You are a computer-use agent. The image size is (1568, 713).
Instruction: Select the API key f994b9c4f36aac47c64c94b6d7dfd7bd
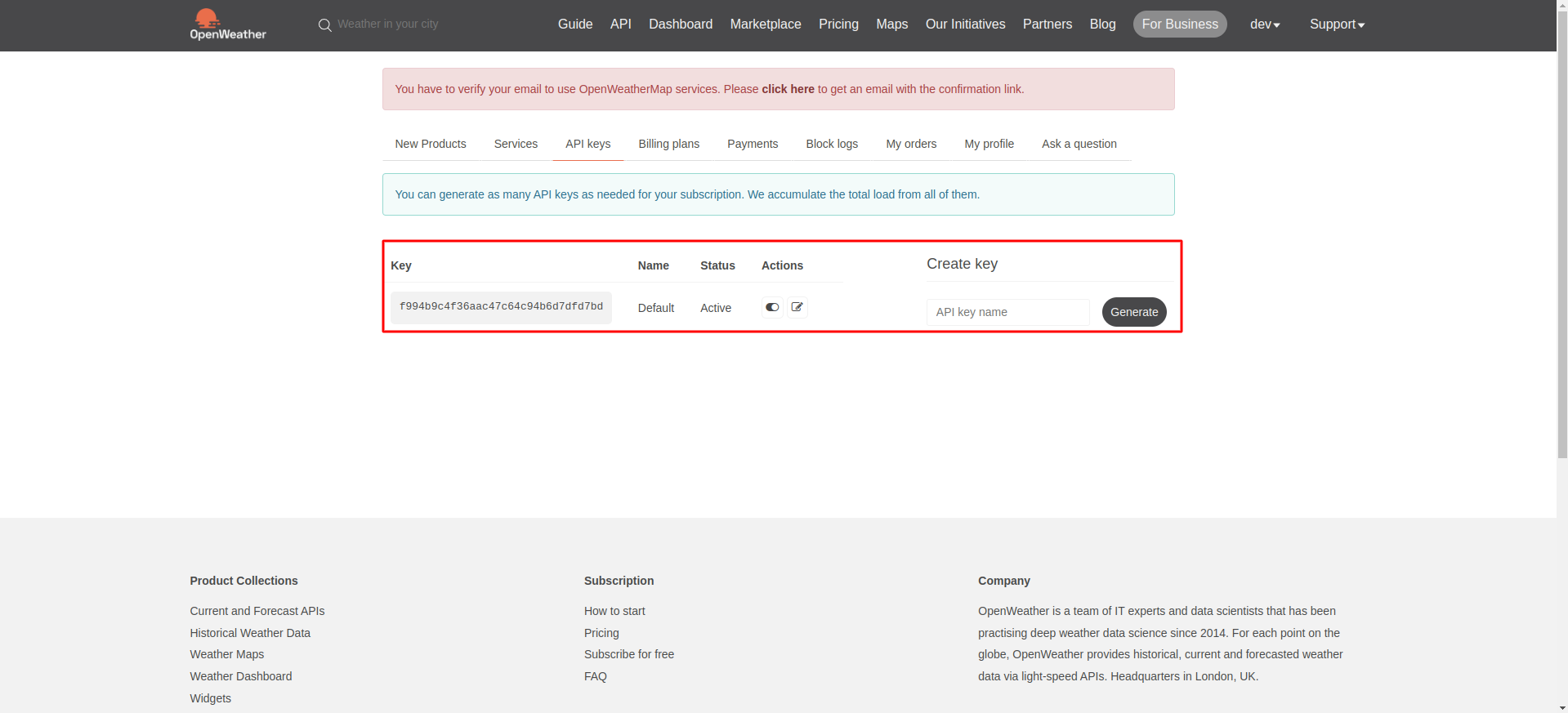pos(501,307)
